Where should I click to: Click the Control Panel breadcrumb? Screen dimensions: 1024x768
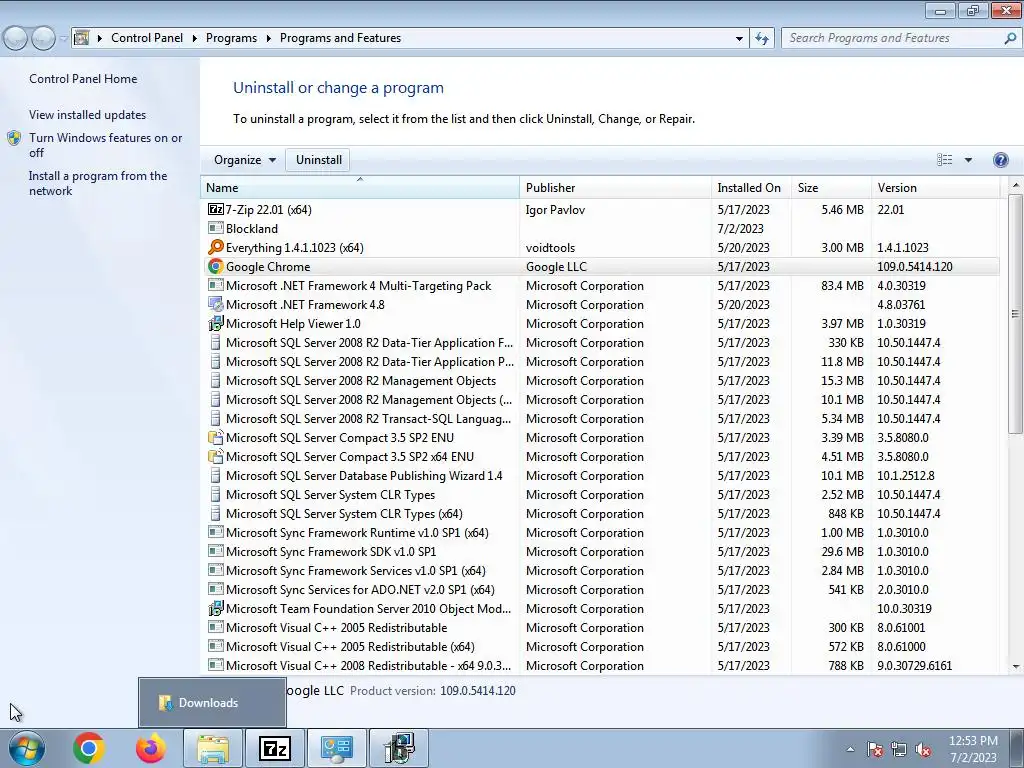[147, 39]
